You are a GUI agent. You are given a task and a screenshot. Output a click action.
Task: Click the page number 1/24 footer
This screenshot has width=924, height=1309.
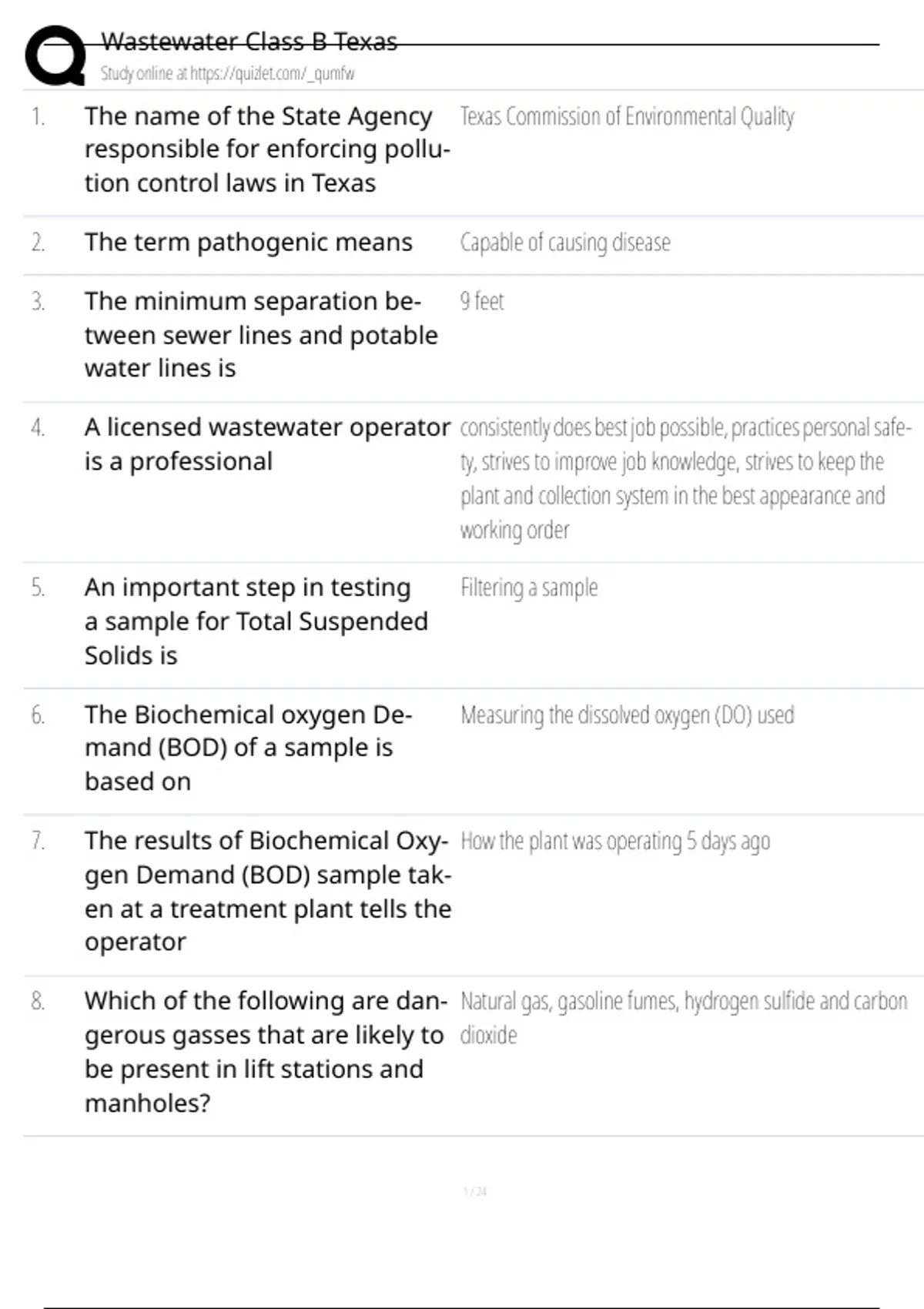(474, 1191)
